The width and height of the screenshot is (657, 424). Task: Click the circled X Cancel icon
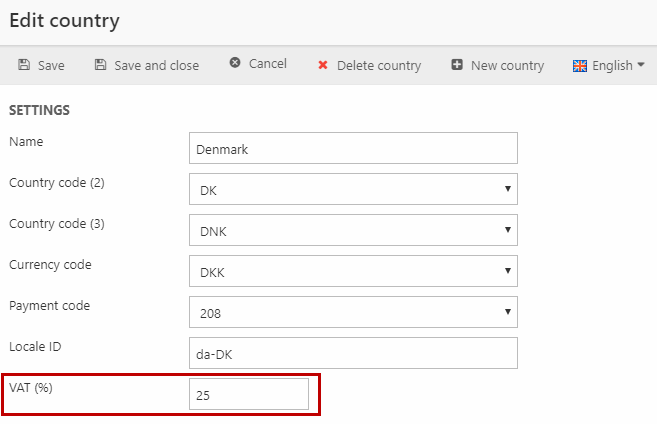click(235, 64)
